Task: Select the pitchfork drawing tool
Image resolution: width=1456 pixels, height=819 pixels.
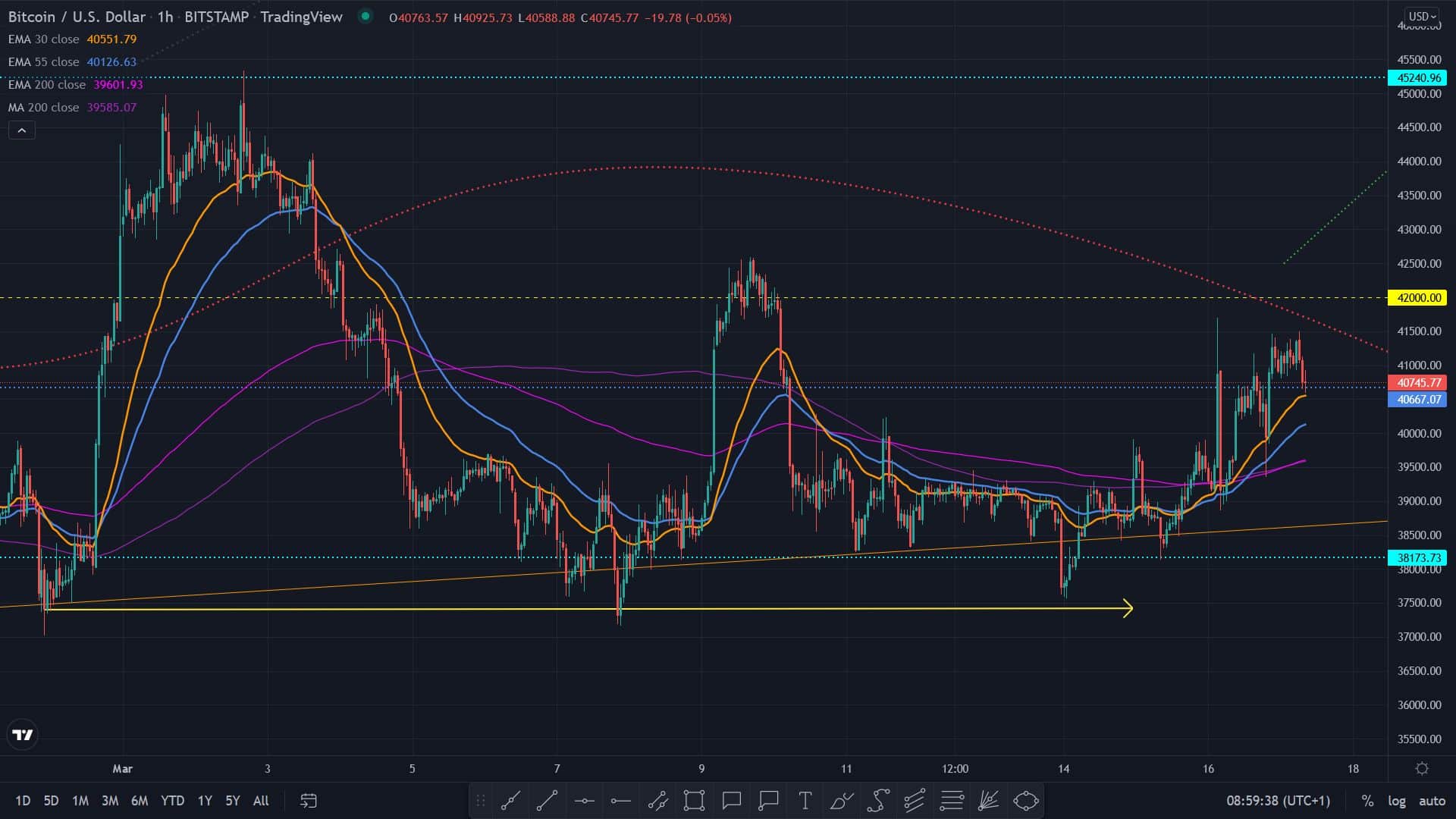Action: click(915, 800)
